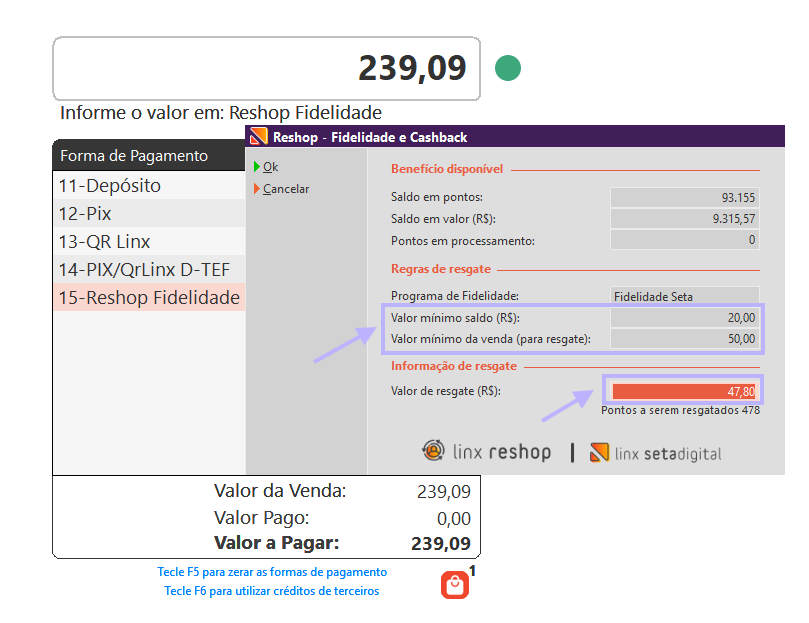The image size is (809, 623).
Task: Select 15-Reshop Fidelidade payment method
Action: (x=149, y=297)
